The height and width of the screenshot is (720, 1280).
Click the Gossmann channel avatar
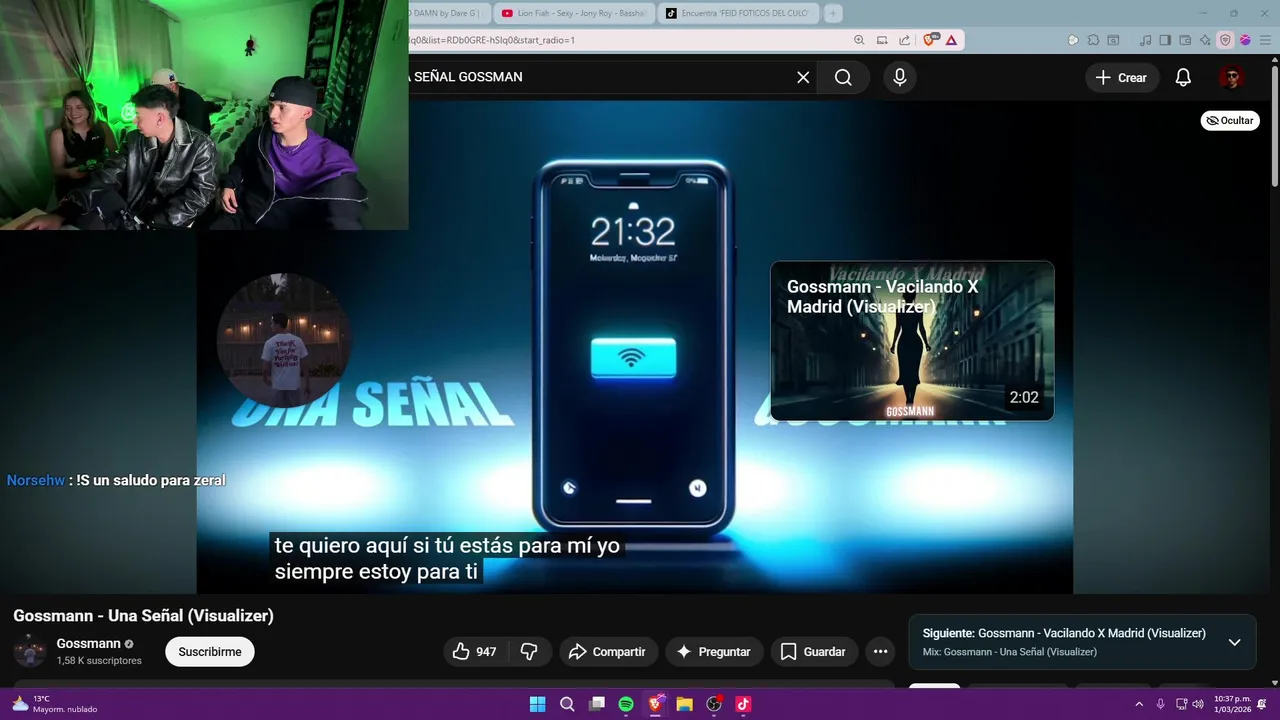pyautogui.click(x=30, y=651)
